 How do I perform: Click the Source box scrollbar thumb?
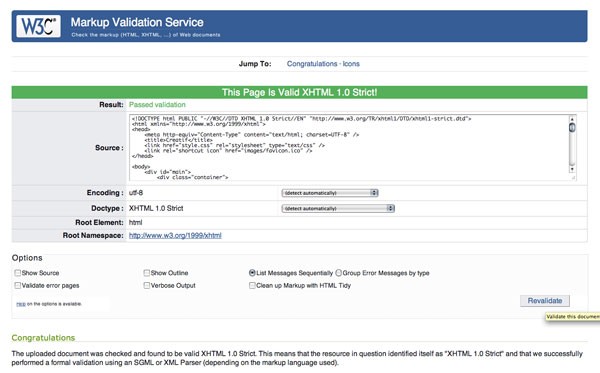tap(572, 127)
